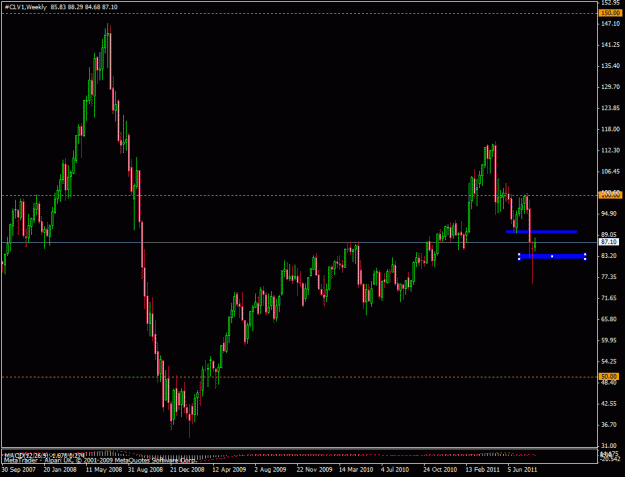Grab the left handle of the lower blue line
This screenshot has height=477, width=625.
click(519, 256)
